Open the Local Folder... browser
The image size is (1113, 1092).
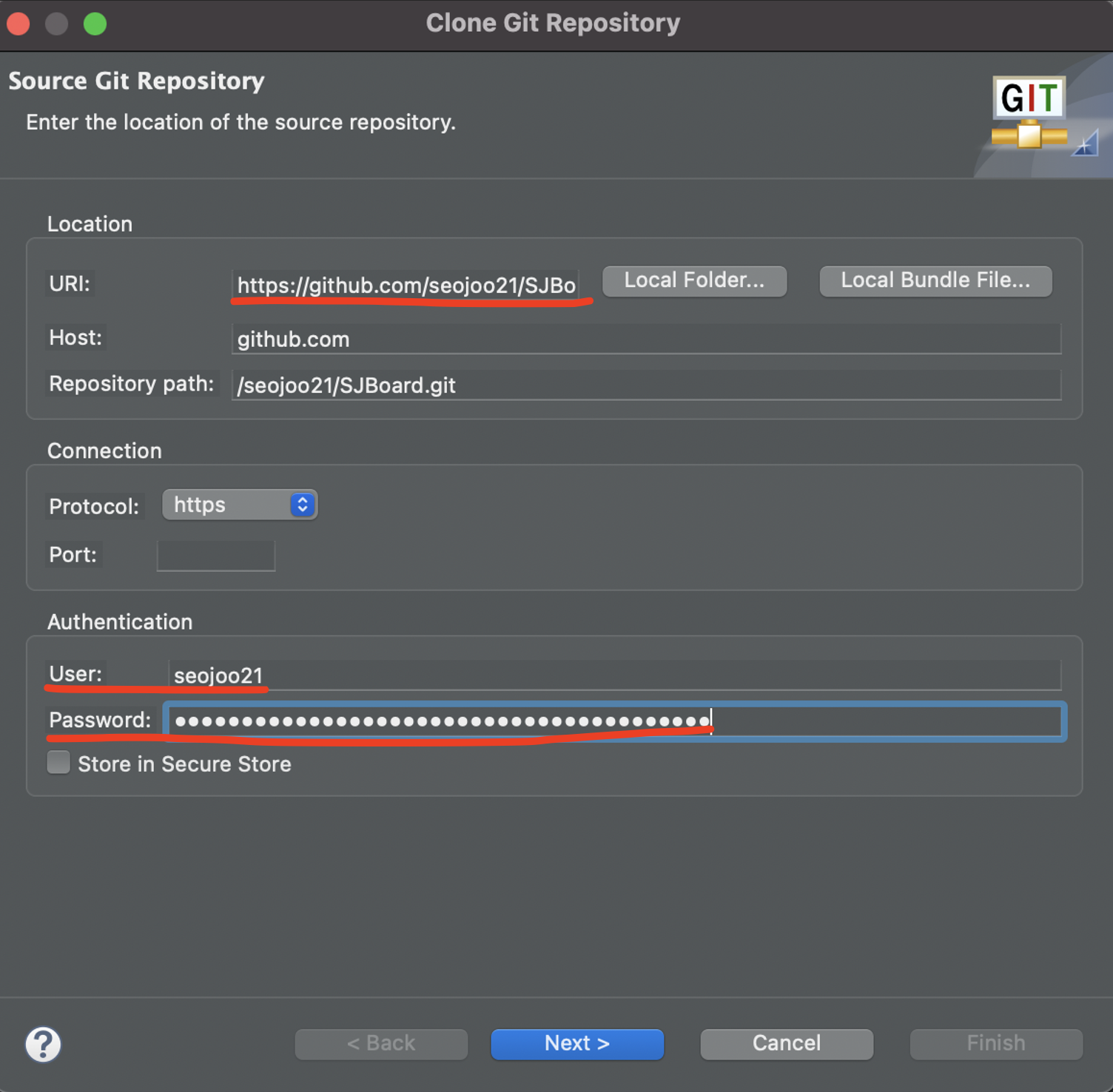[694, 281]
